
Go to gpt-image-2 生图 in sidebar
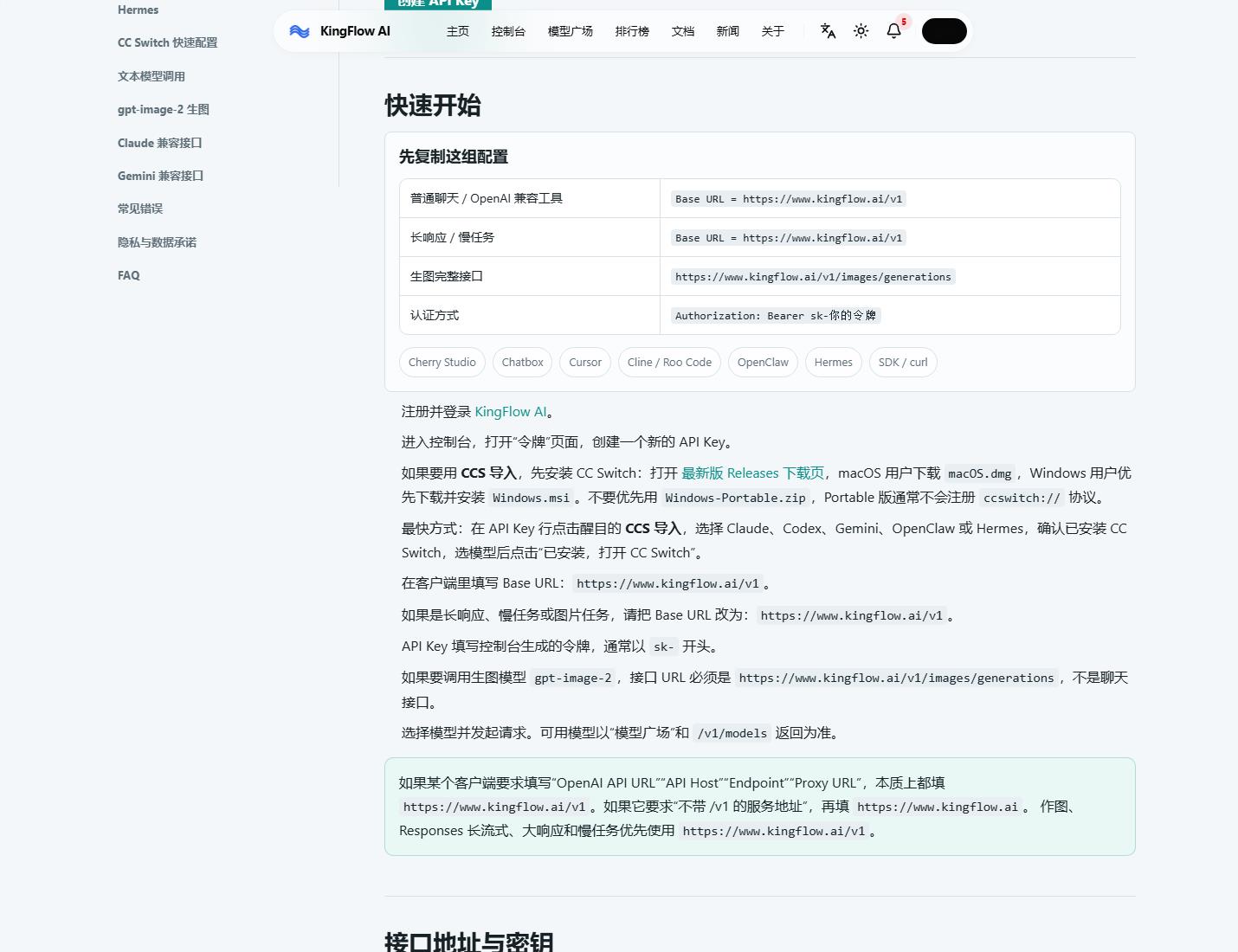point(164,109)
